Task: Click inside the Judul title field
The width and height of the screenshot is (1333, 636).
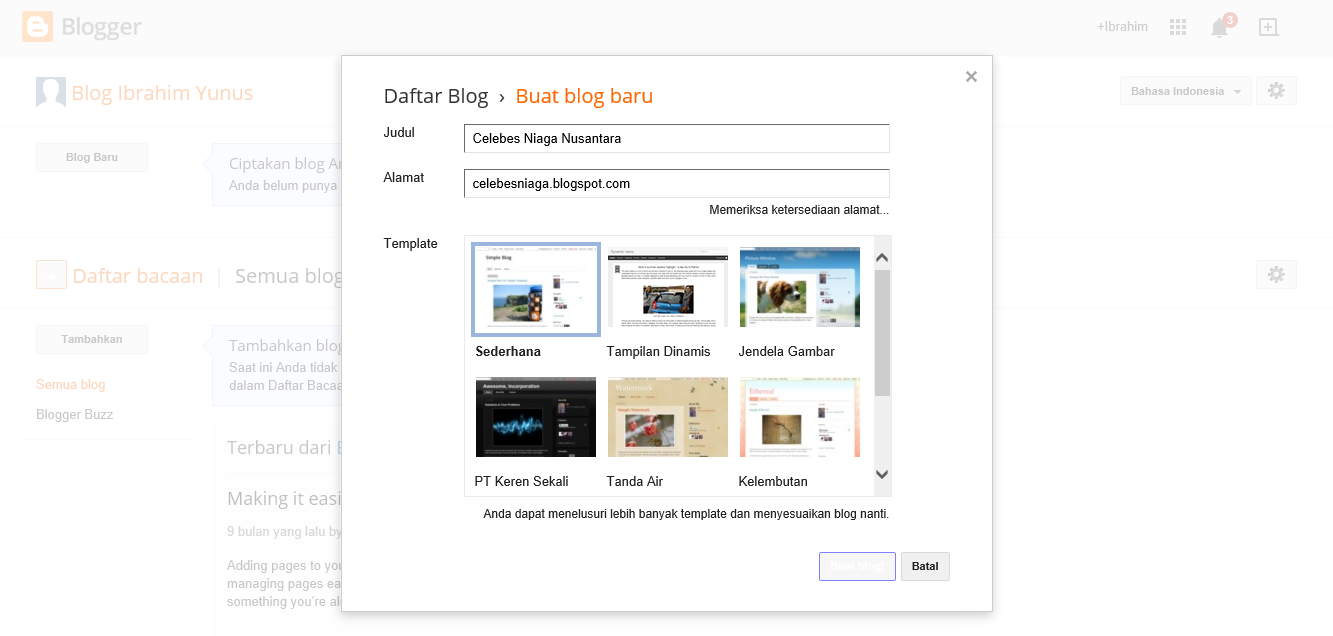Action: pyautogui.click(x=675, y=138)
